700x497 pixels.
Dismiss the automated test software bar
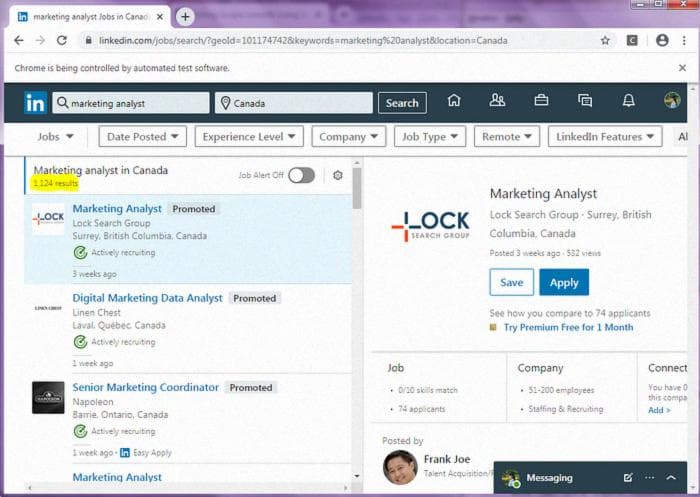682,68
